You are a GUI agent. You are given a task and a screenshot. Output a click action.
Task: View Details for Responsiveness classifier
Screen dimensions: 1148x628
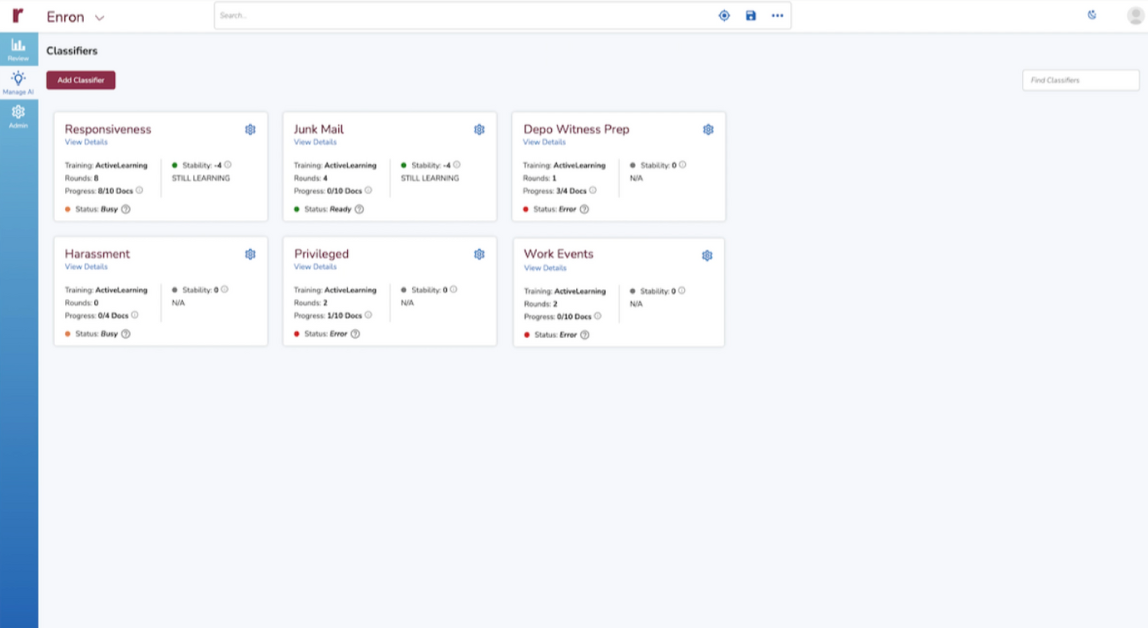pyautogui.click(x=86, y=142)
